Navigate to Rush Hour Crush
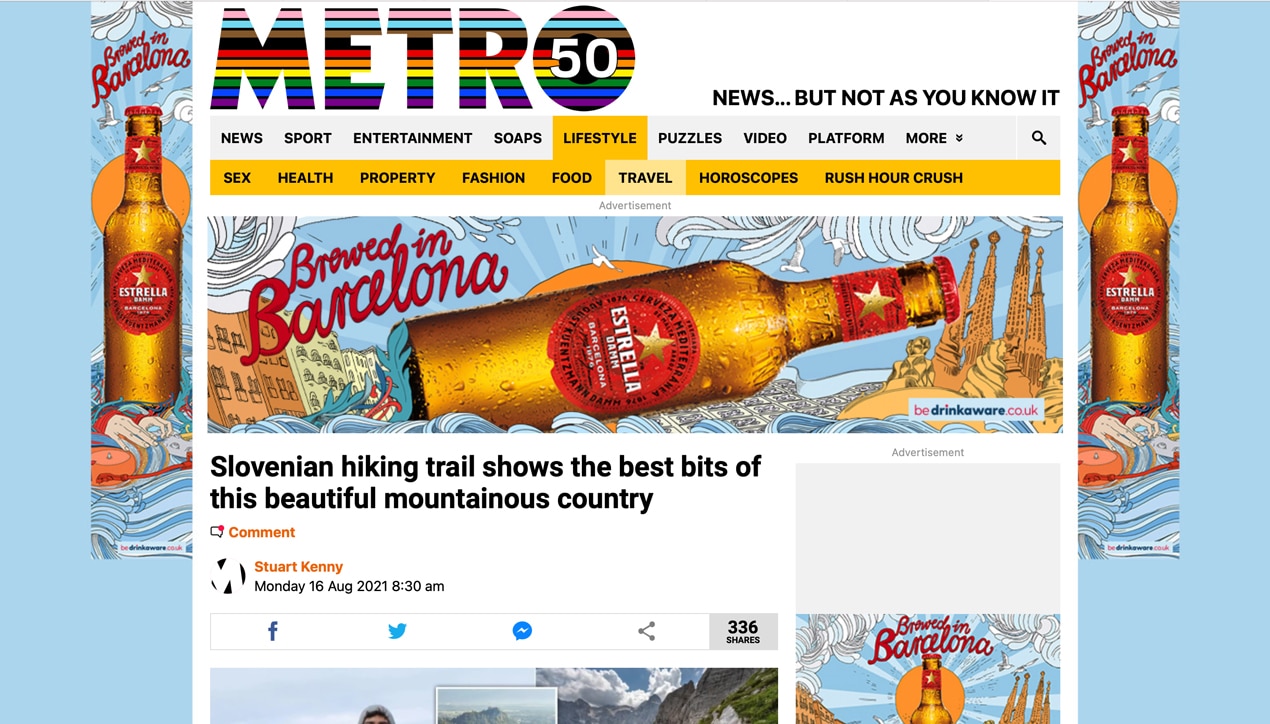 (893, 178)
